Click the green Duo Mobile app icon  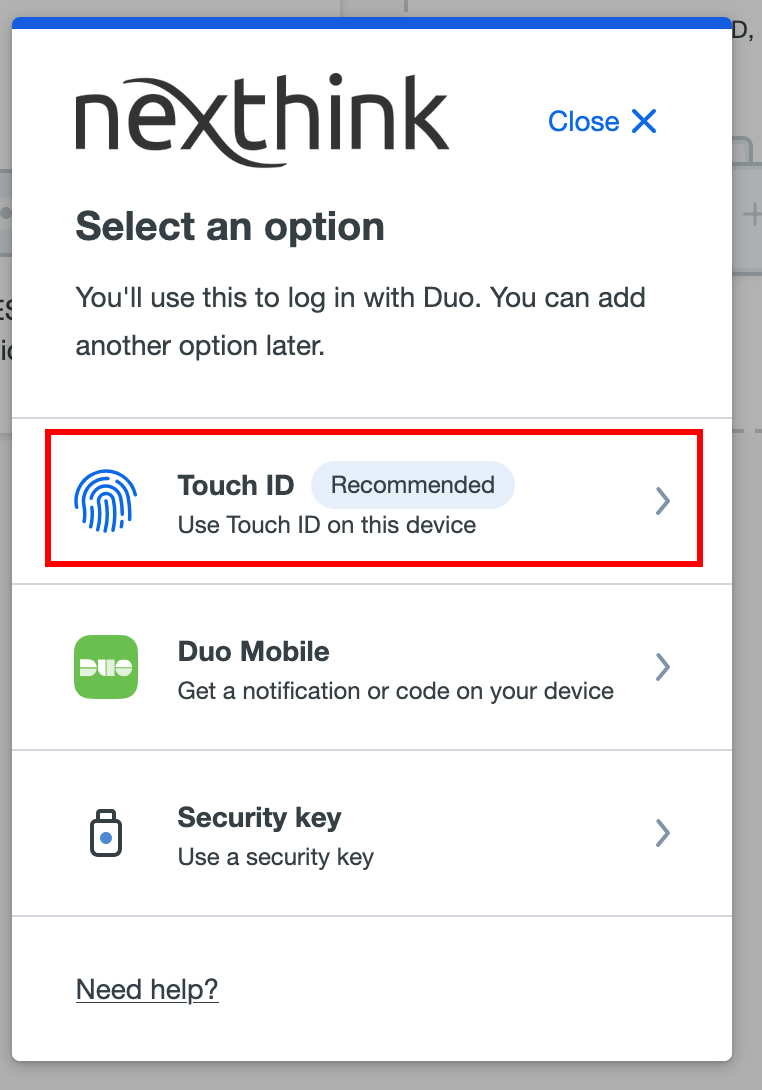(106, 667)
